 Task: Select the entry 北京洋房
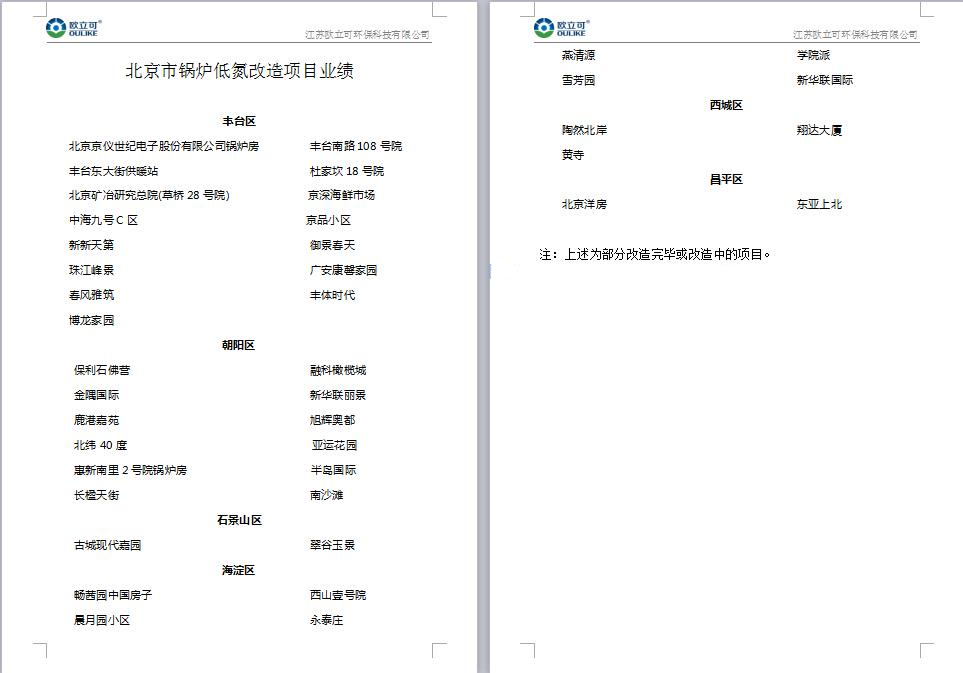(584, 204)
